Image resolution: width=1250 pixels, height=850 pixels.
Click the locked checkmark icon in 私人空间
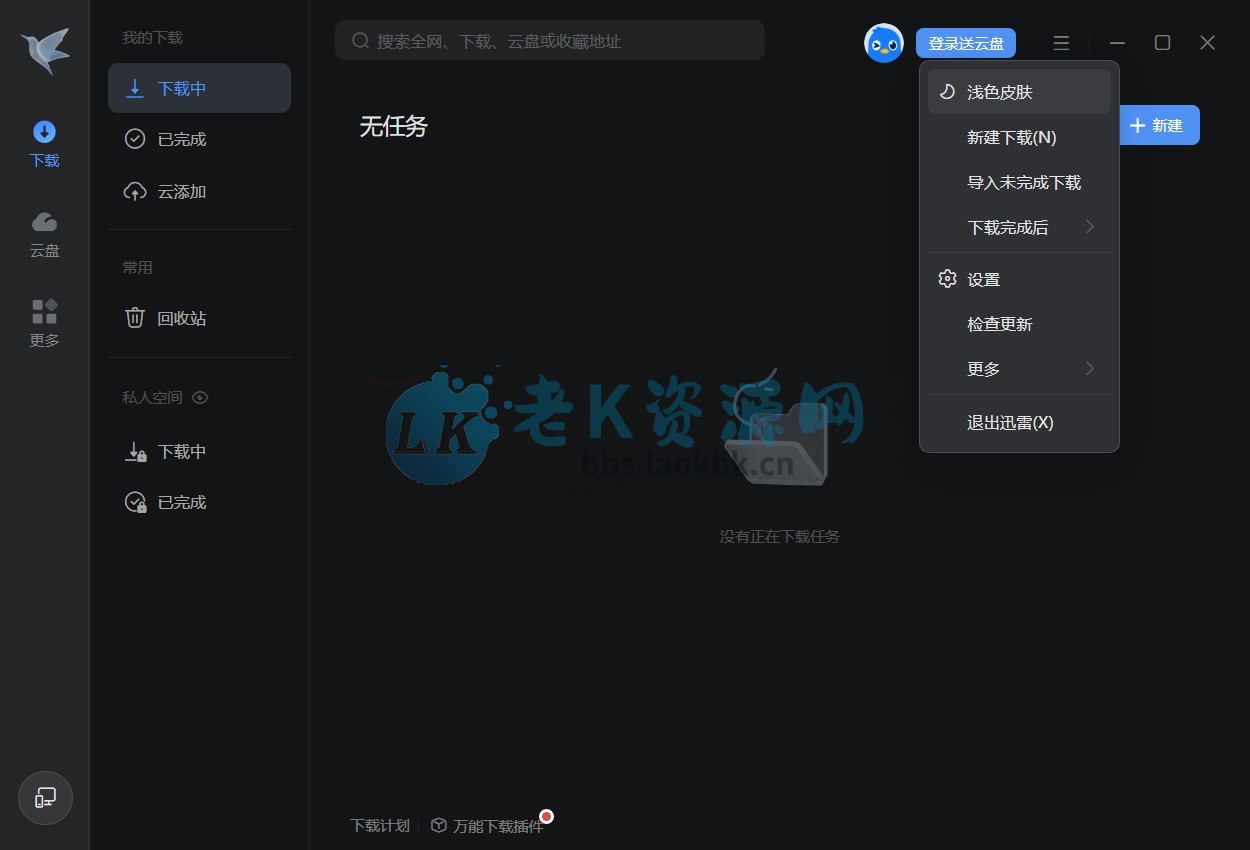[136, 502]
